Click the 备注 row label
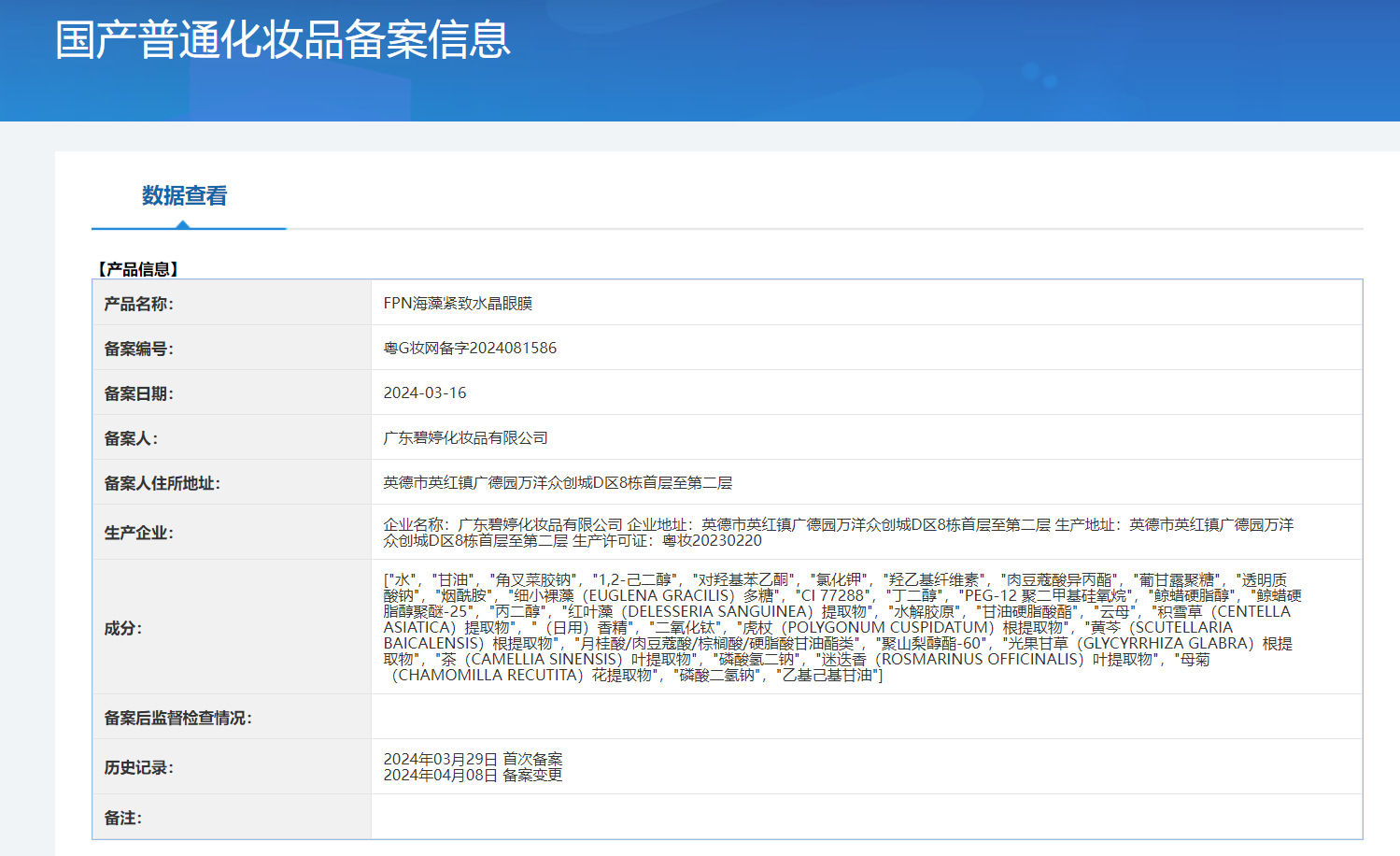The image size is (1400, 856). [123, 818]
